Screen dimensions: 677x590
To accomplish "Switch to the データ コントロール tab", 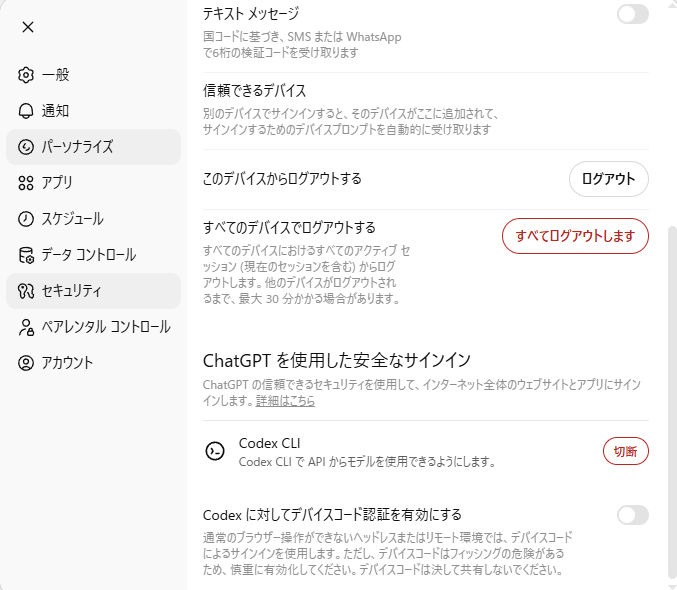I will coord(88,255).
